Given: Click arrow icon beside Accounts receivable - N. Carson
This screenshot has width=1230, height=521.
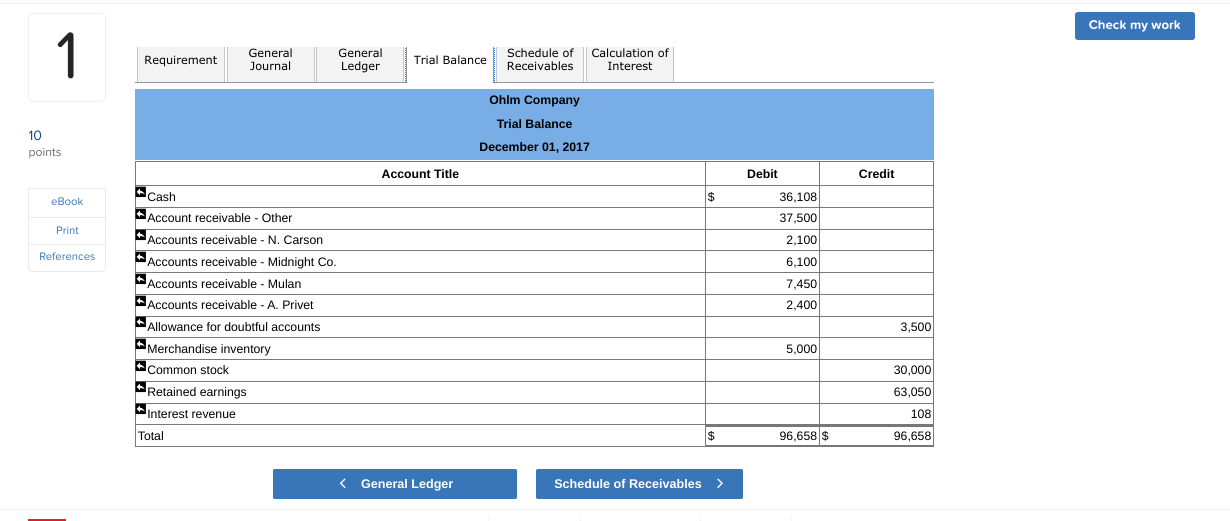Looking at the screenshot, I should pos(141,235).
